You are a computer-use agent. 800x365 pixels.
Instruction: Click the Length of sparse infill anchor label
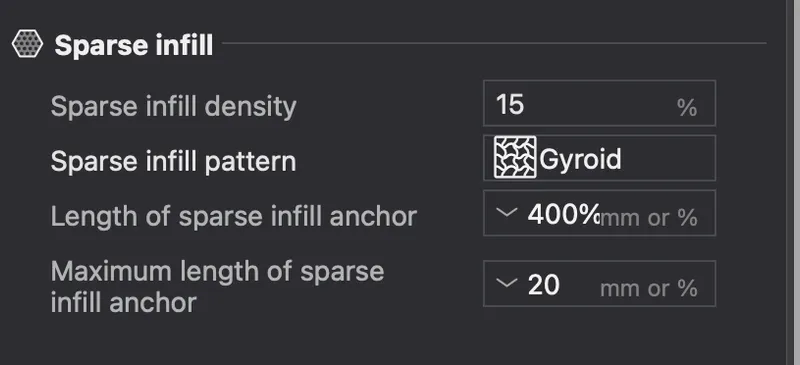click(234, 216)
